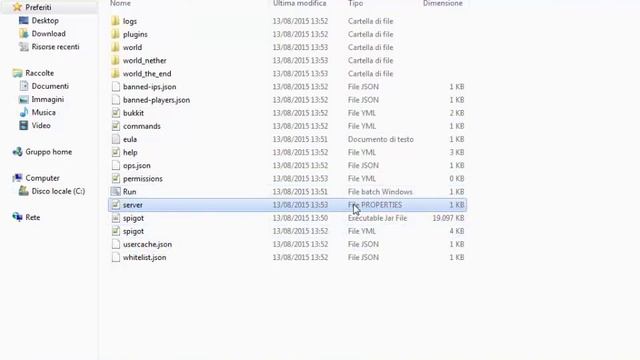Click the spigot Executable Jar file icon

pos(116,218)
